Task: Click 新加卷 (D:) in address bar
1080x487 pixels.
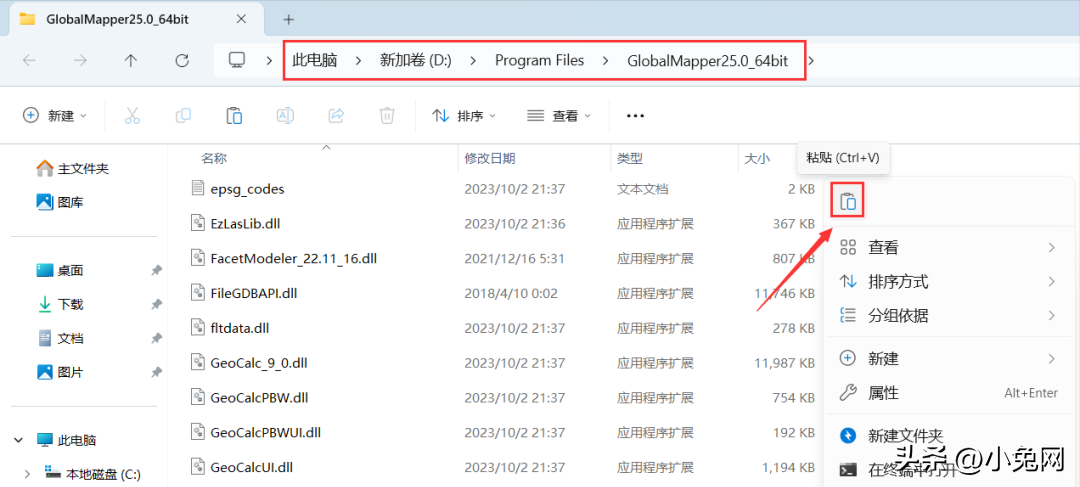Action: 415,61
